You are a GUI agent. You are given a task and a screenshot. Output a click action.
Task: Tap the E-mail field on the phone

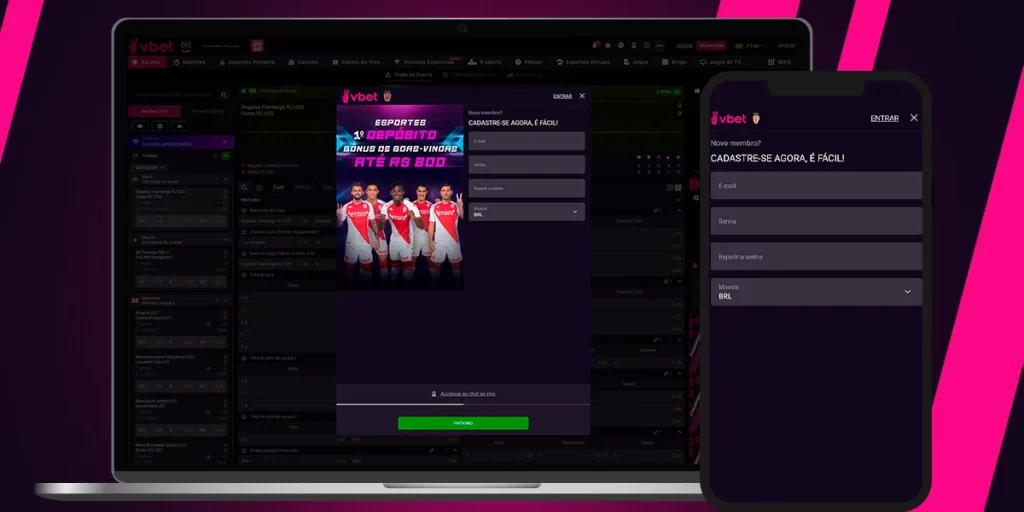[816, 185]
